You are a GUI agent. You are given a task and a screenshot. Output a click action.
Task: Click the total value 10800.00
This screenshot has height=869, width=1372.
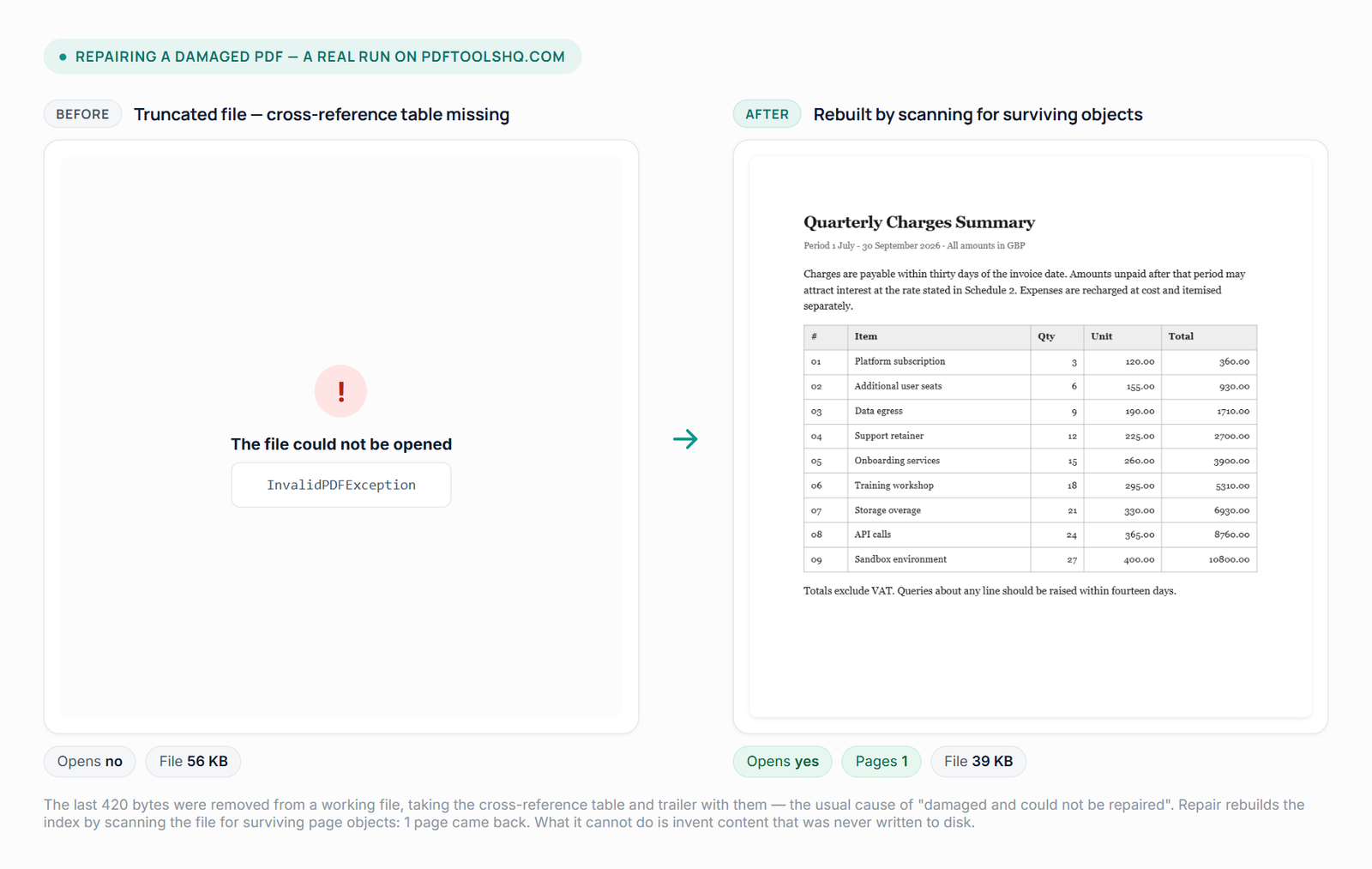coord(1229,559)
